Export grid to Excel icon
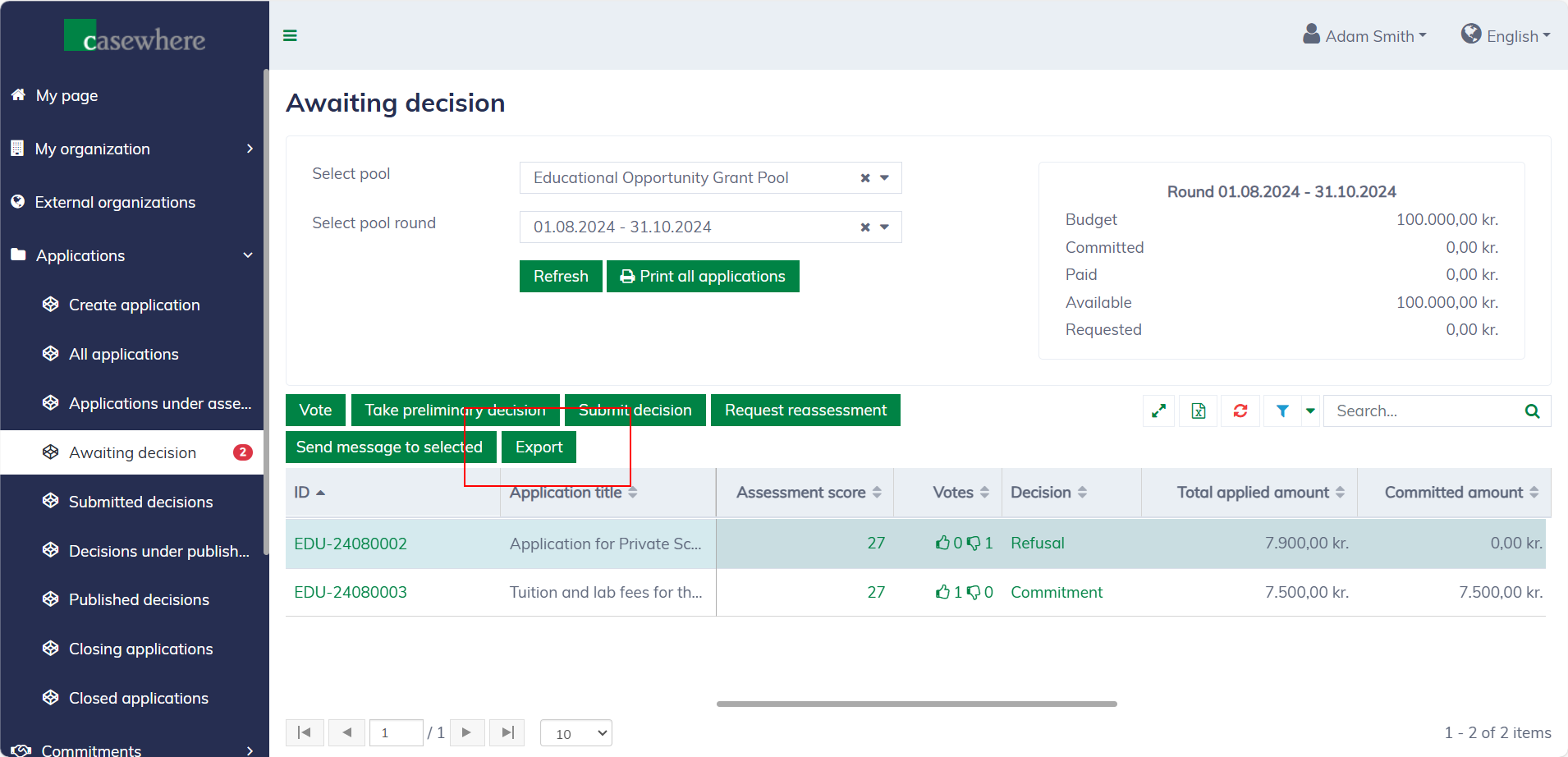 pyautogui.click(x=1199, y=411)
